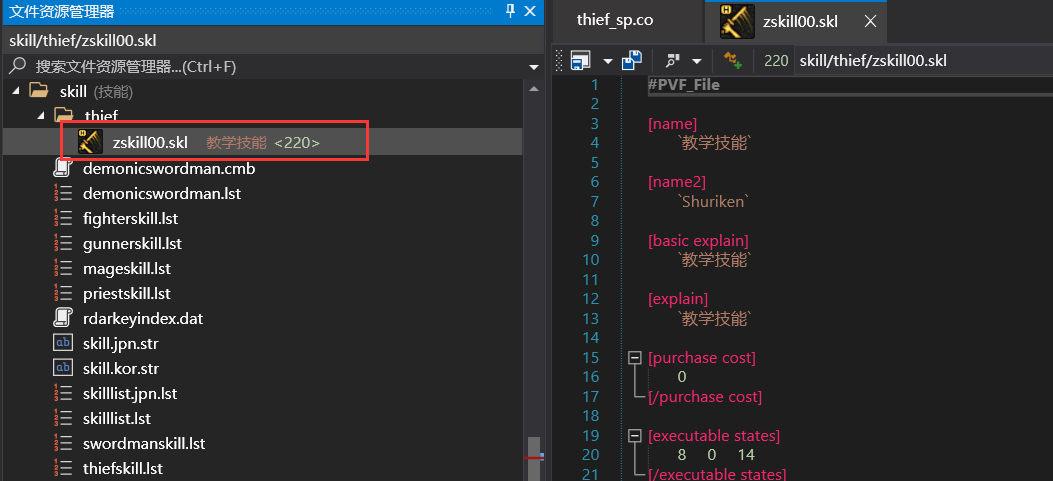Click the list icon of priestskill.lst
The image size is (1053, 481).
point(62,294)
